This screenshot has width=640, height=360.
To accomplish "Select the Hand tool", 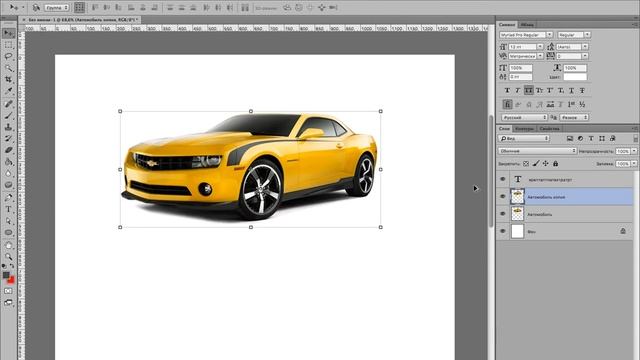I will click(9, 245).
